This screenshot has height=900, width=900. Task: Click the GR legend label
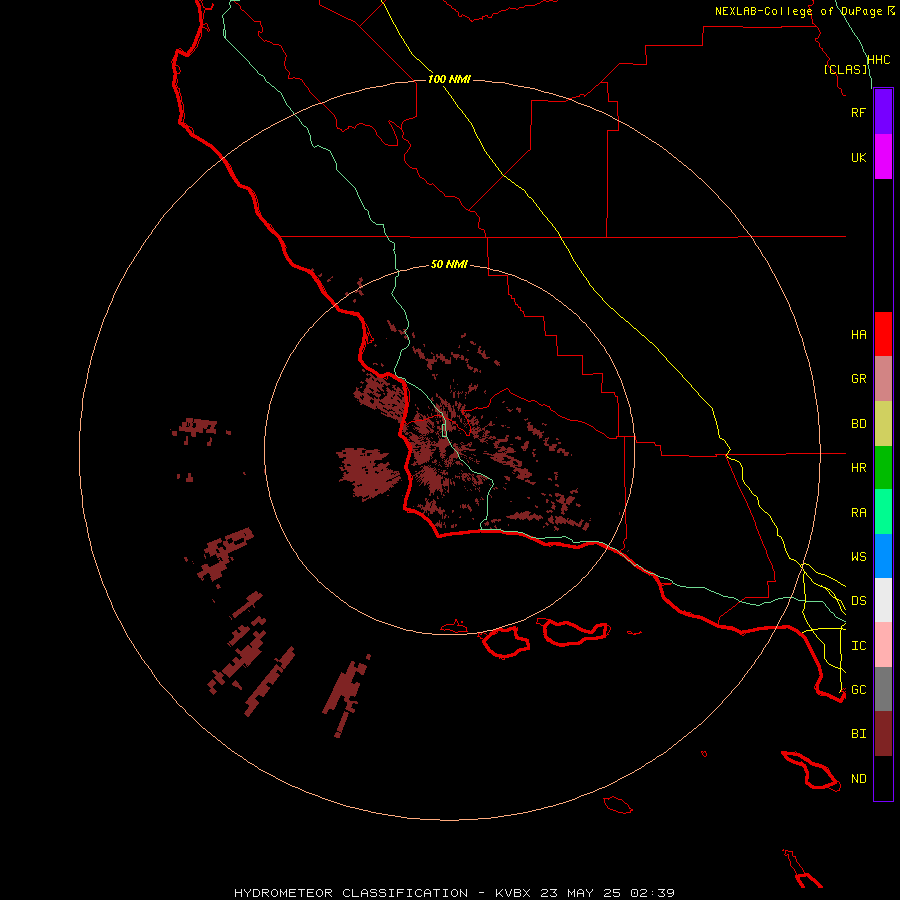coord(858,379)
